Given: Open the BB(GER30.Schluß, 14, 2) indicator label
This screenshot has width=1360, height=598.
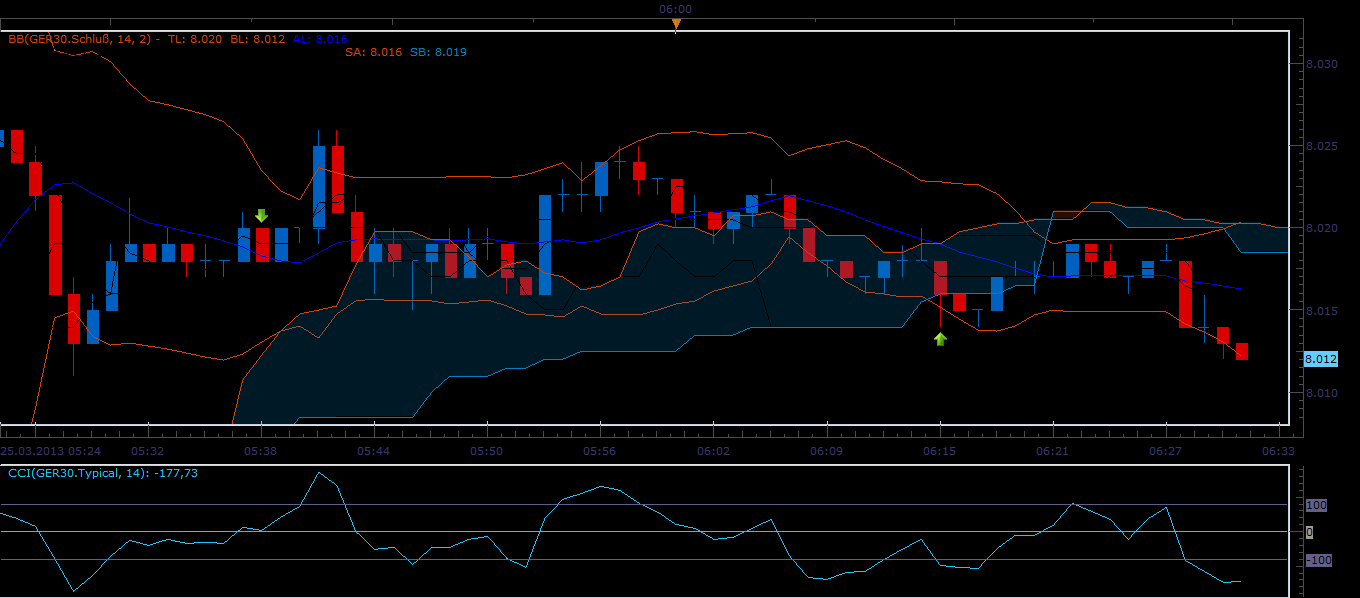Looking at the screenshot, I should pos(81,39).
